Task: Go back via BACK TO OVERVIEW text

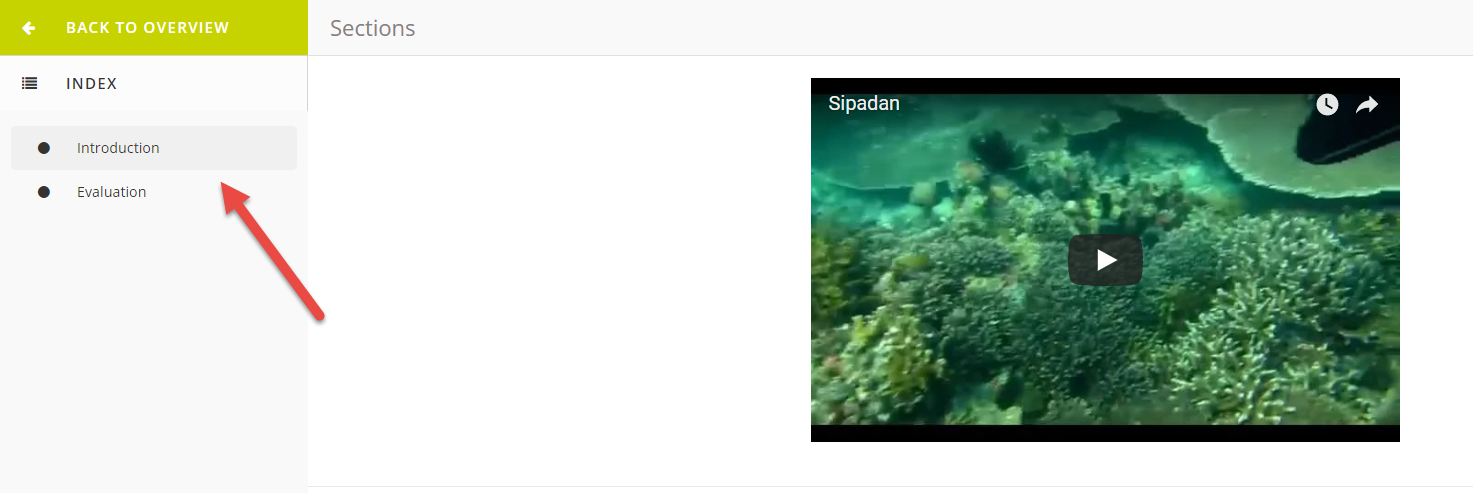Action: 147,28
